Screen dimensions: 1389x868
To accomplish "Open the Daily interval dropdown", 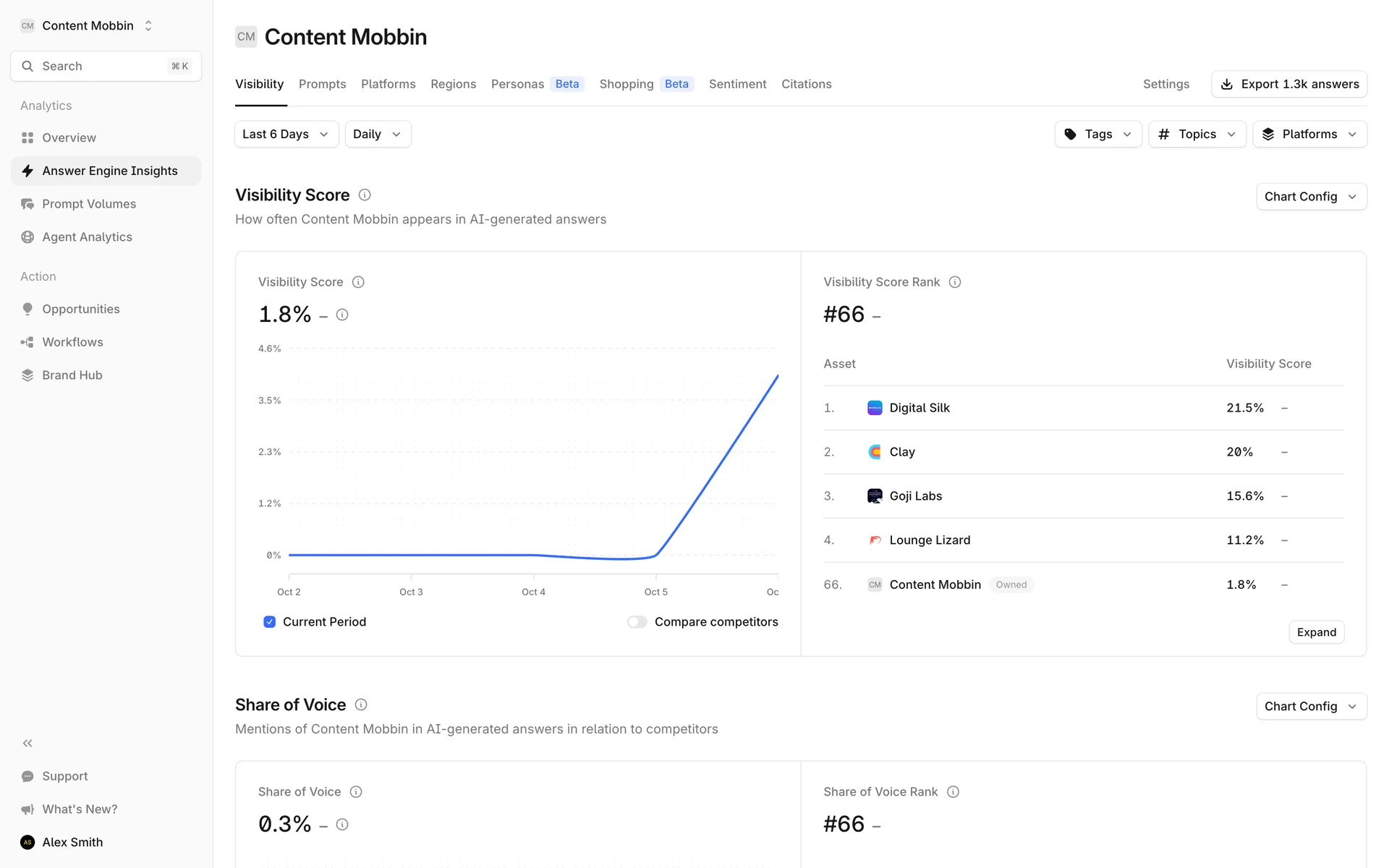I will [x=377, y=135].
